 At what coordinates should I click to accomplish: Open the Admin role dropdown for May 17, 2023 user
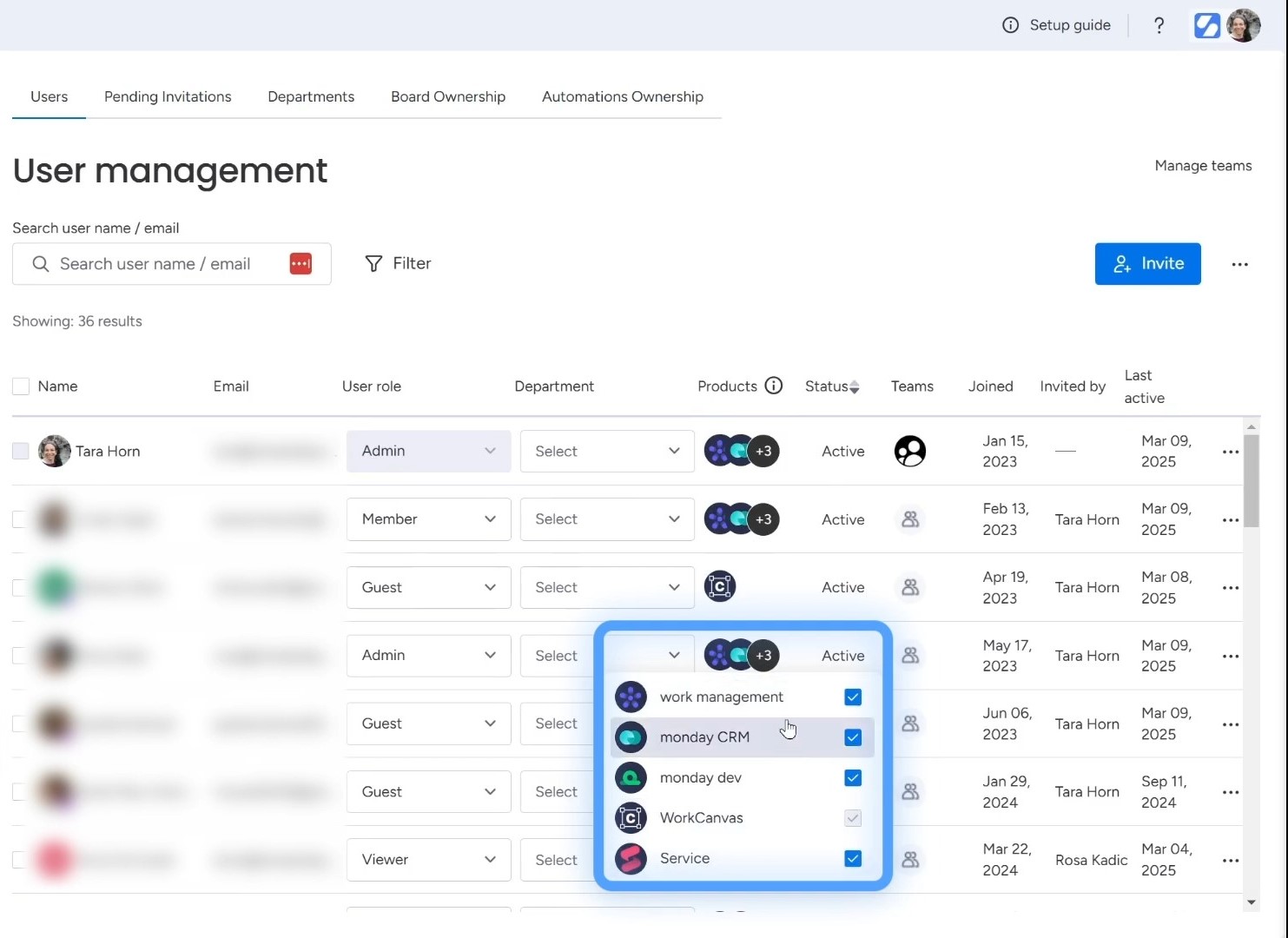tap(428, 656)
